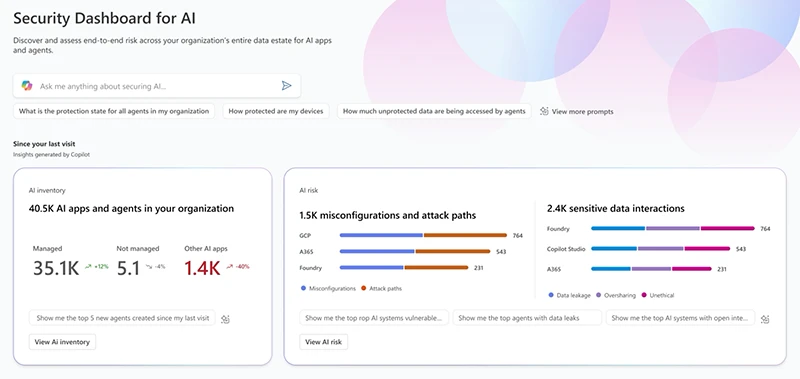
Task: Select prompt 'What is the protection state for all agents'
Action: [x=114, y=111]
